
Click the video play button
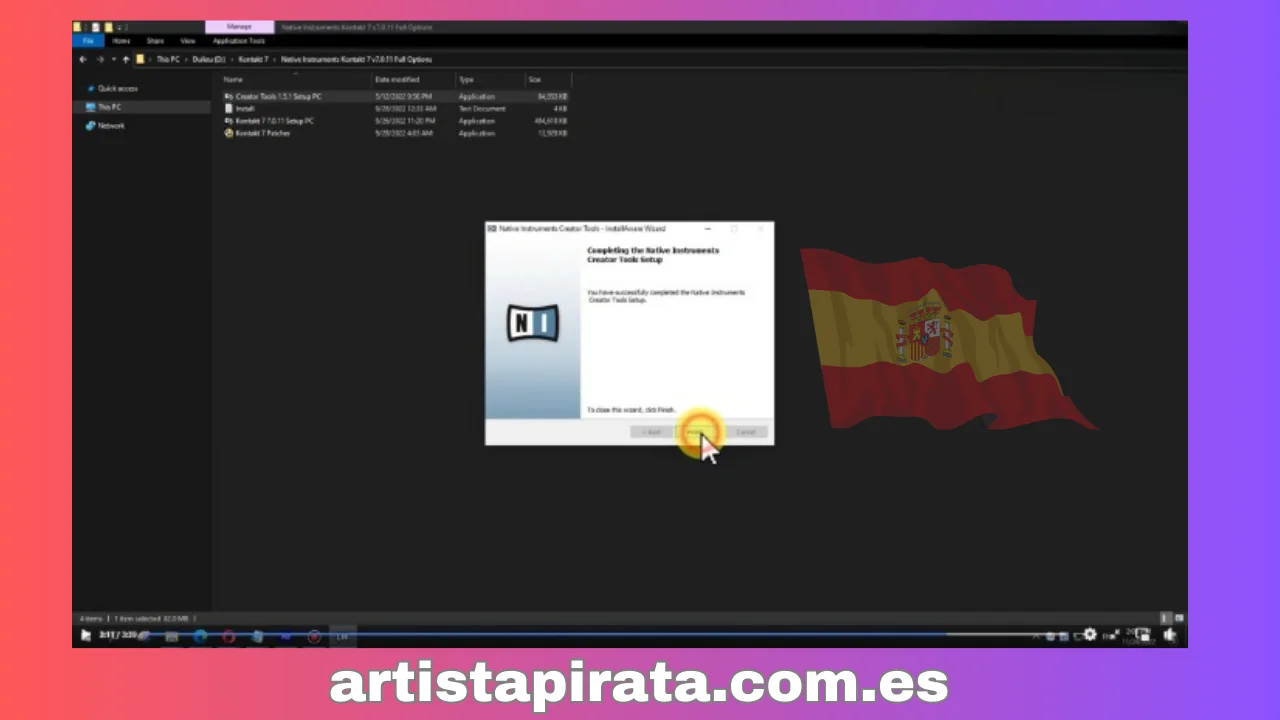86,635
